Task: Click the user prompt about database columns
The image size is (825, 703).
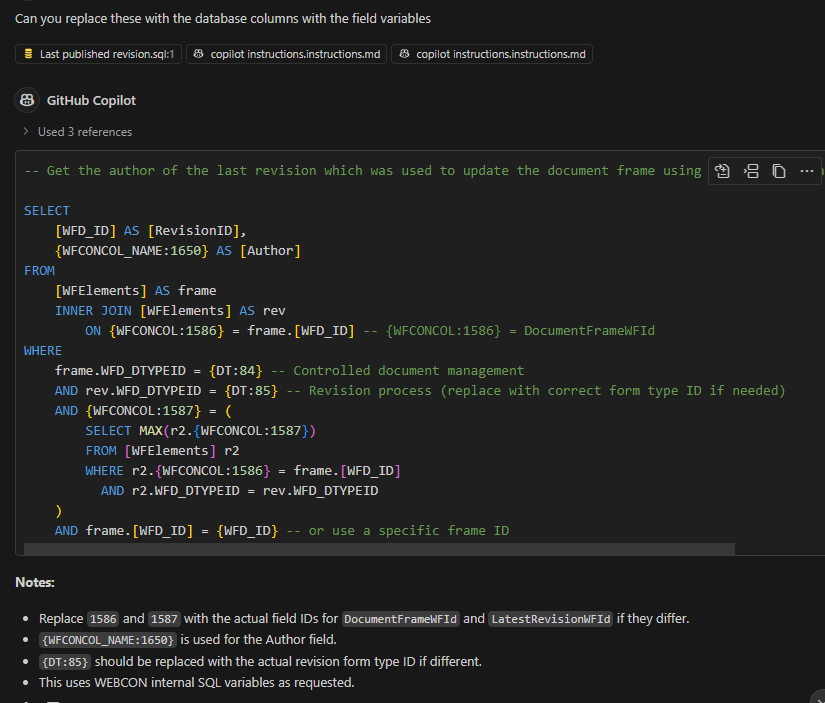Action: (x=223, y=18)
